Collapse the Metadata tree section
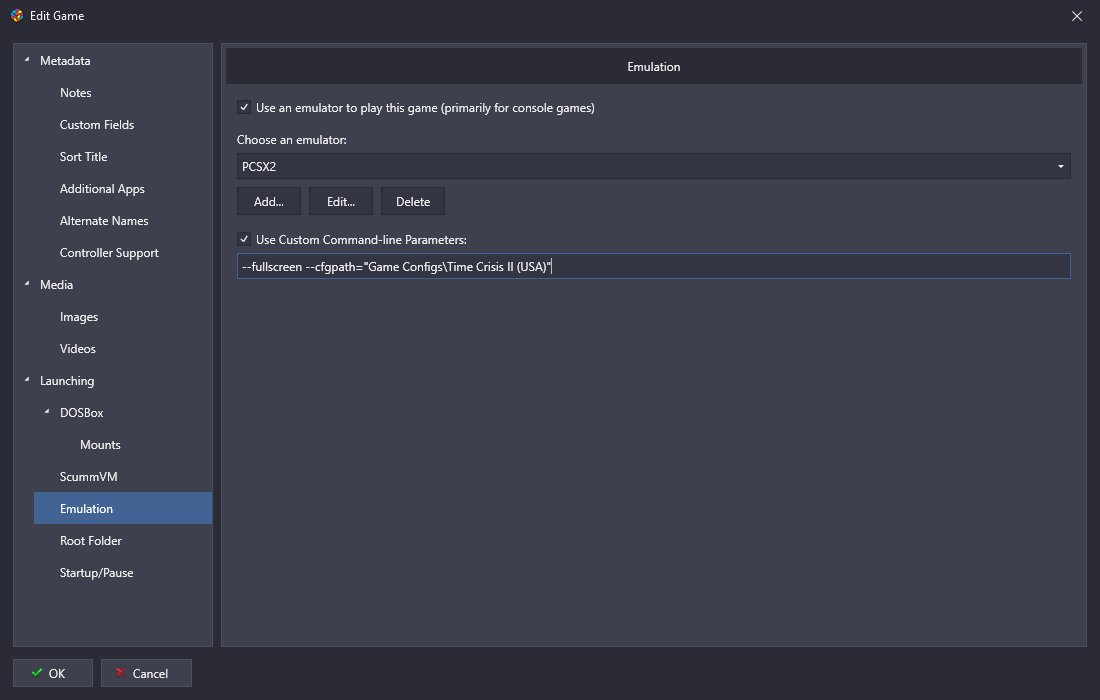 pos(27,60)
